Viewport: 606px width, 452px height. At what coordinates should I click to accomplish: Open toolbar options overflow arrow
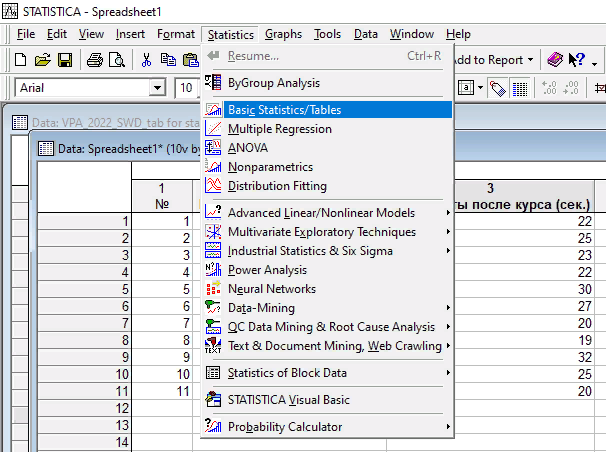click(x=595, y=63)
